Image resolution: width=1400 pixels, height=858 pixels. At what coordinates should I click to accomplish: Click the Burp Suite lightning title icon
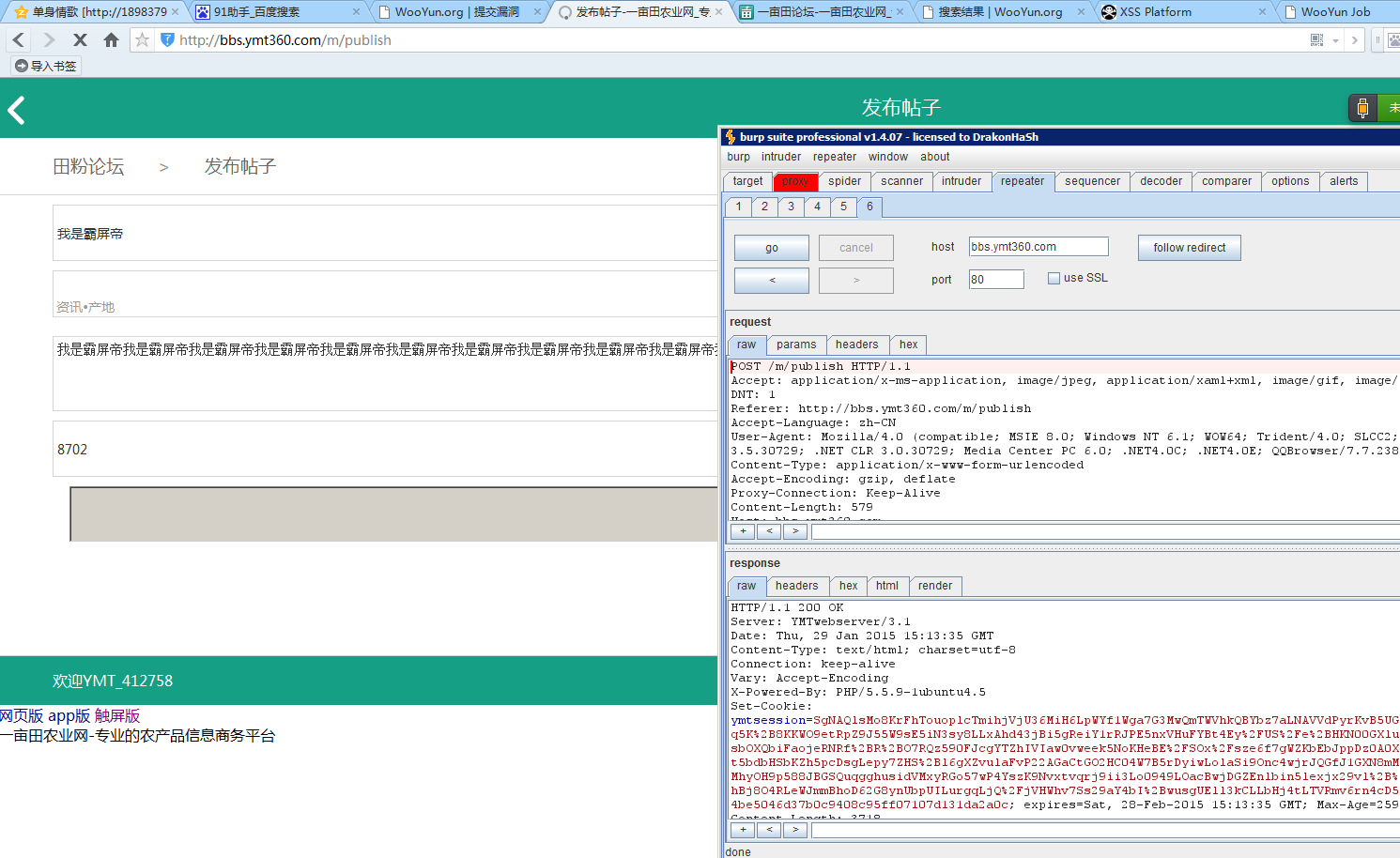(x=731, y=137)
